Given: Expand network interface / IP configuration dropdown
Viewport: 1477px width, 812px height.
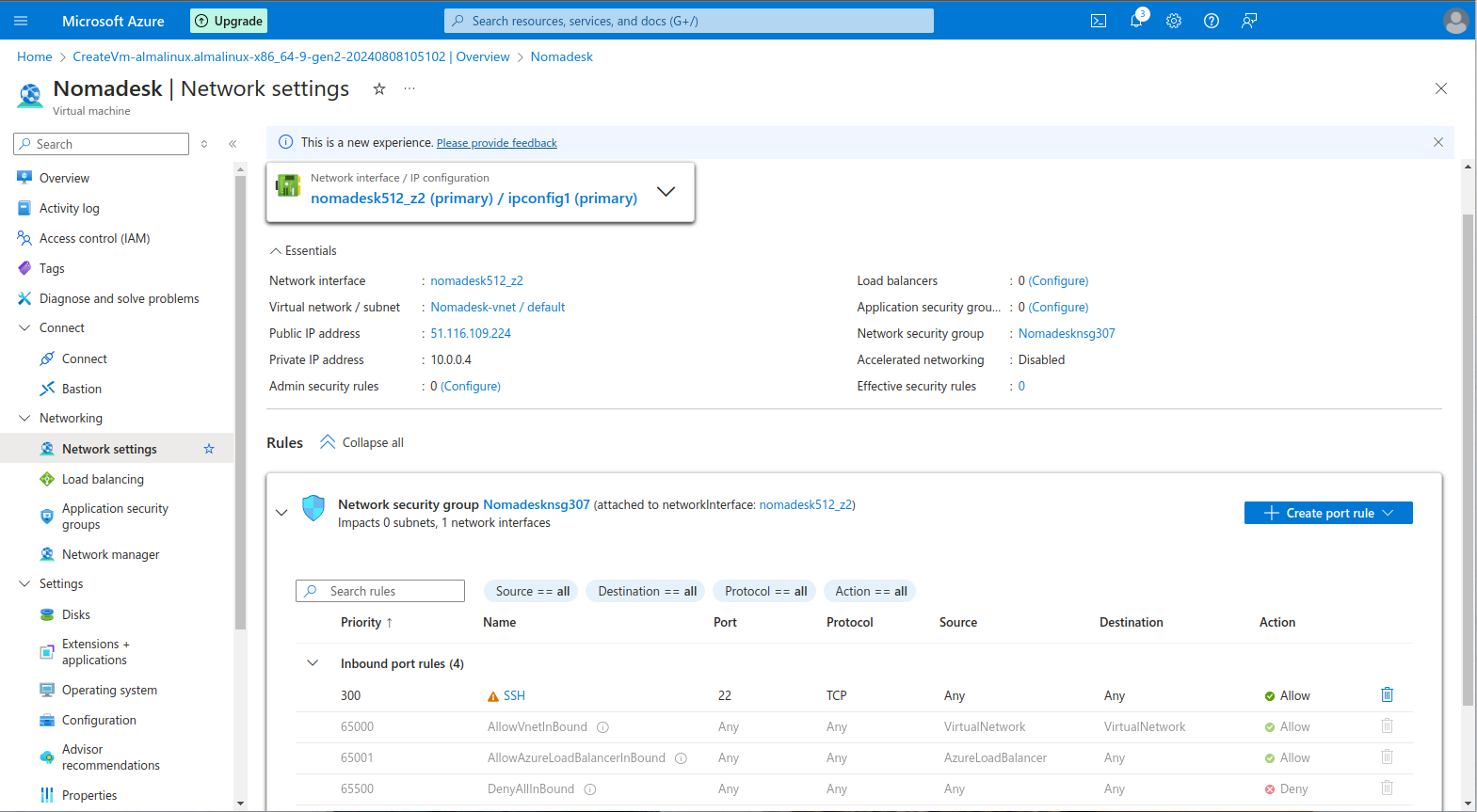Looking at the screenshot, I should [x=666, y=192].
